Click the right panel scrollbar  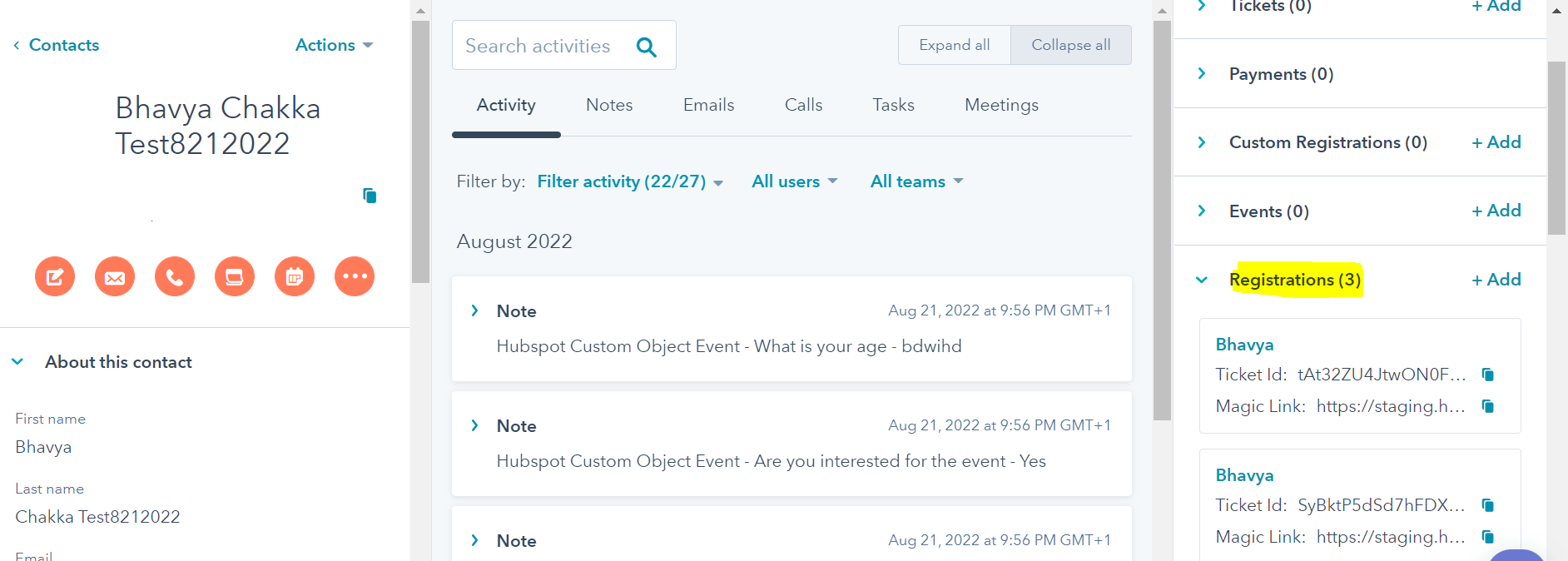tap(1556, 148)
